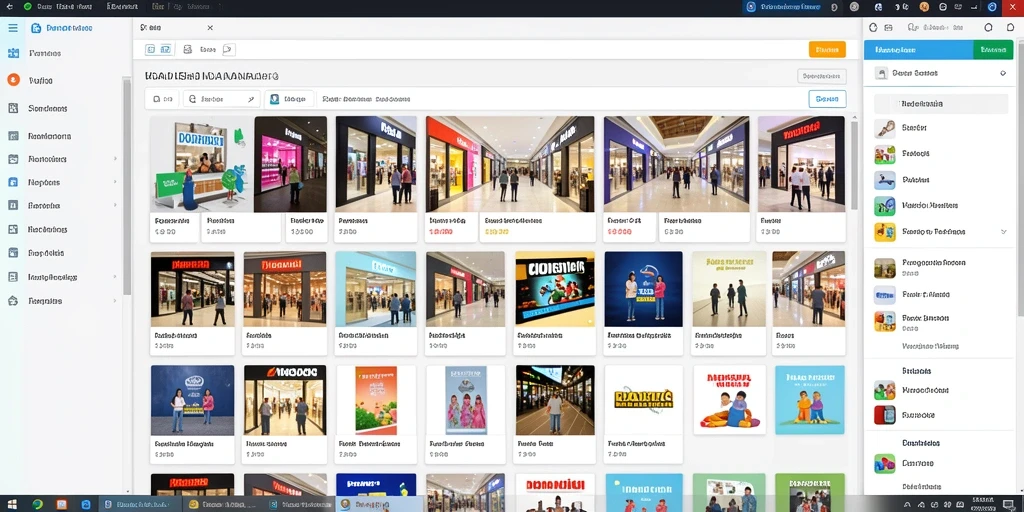The width and height of the screenshot is (1024, 512).
Task: Select the grid view icon in the toolbar
Action: tap(151, 50)
